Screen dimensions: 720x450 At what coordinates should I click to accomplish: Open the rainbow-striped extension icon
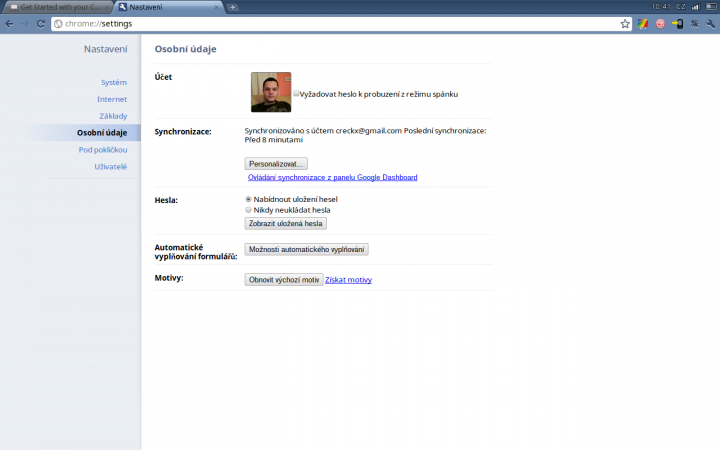(x=642, y=24)
